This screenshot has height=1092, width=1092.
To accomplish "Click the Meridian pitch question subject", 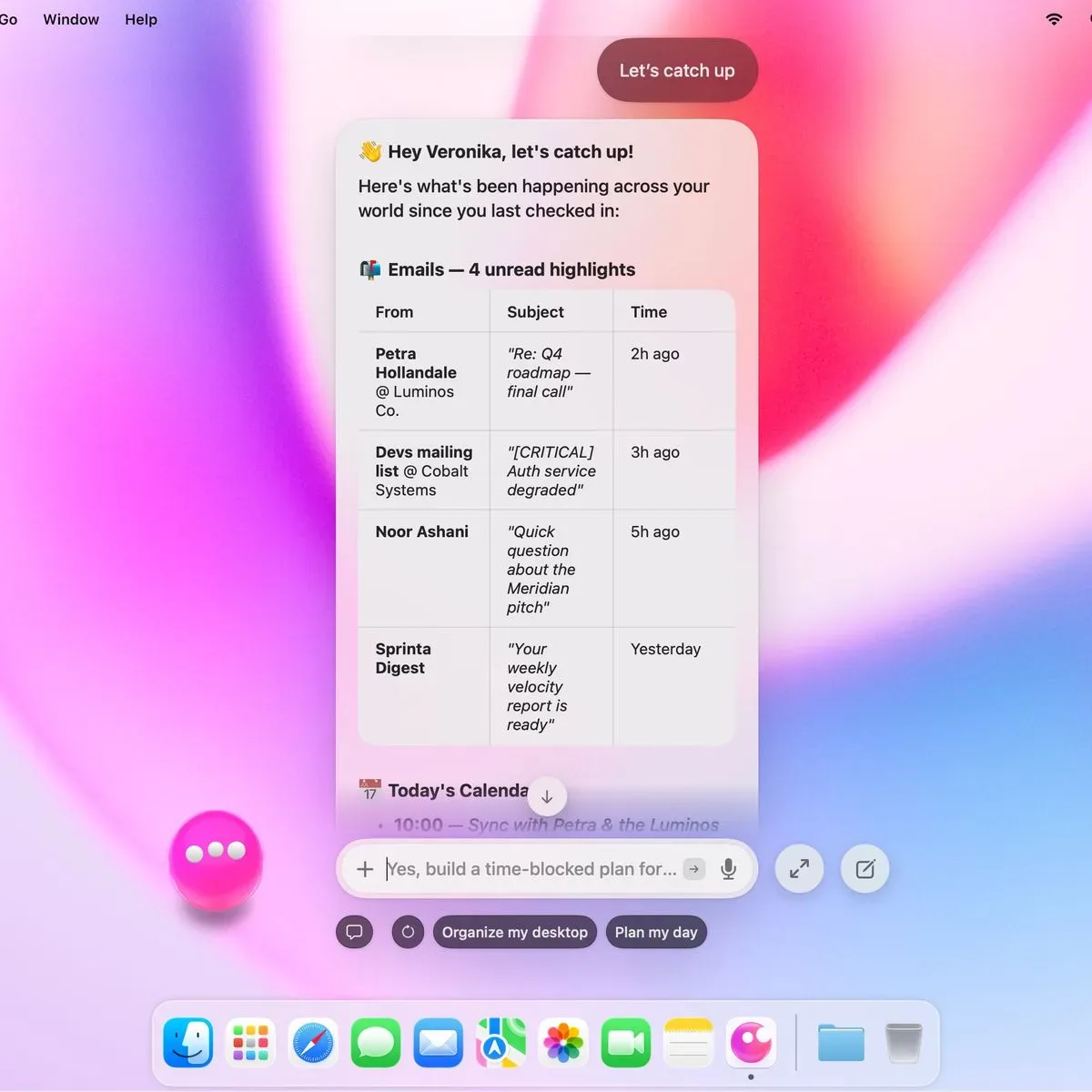I will point(551,569).
